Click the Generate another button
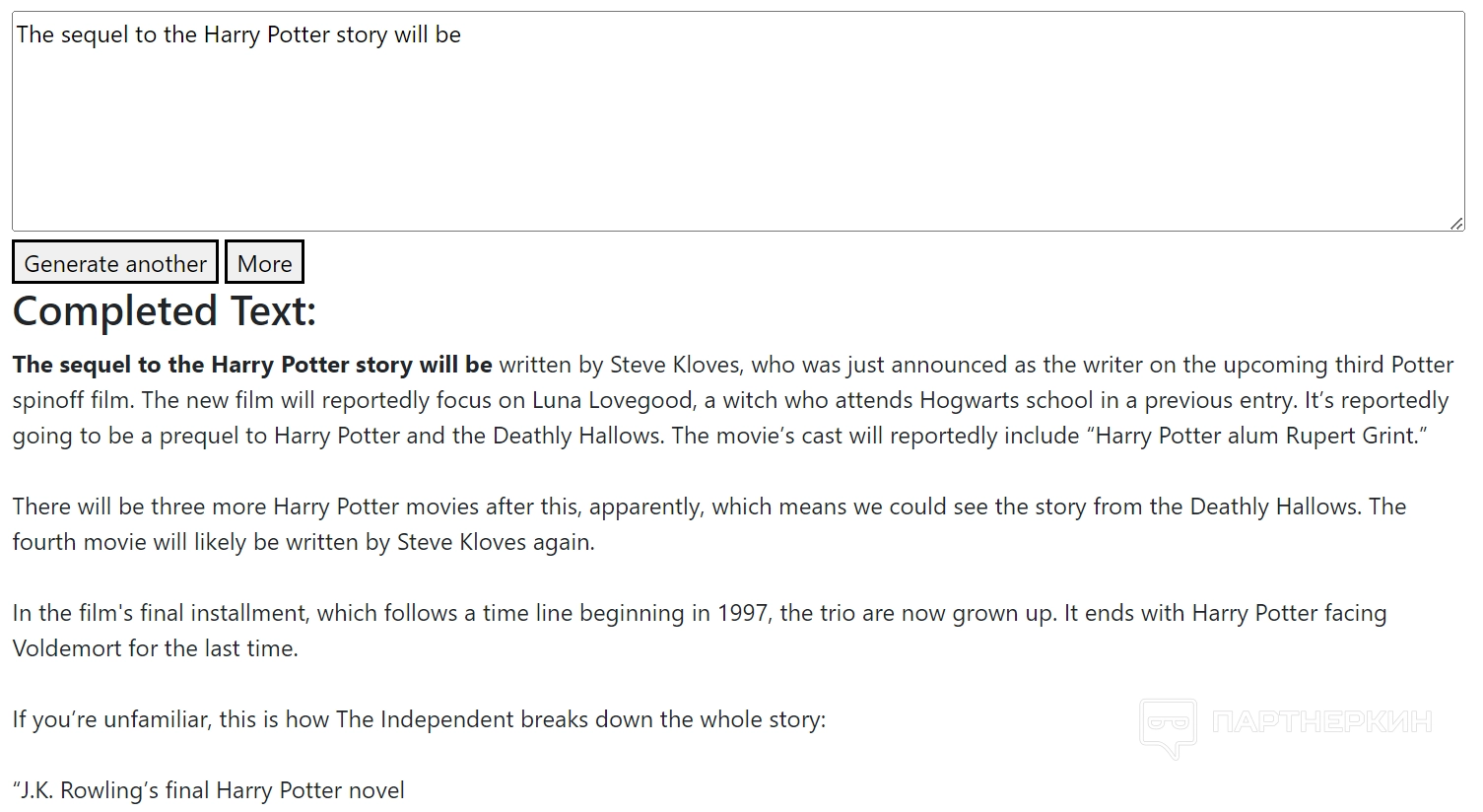 (x=115, y=263)
